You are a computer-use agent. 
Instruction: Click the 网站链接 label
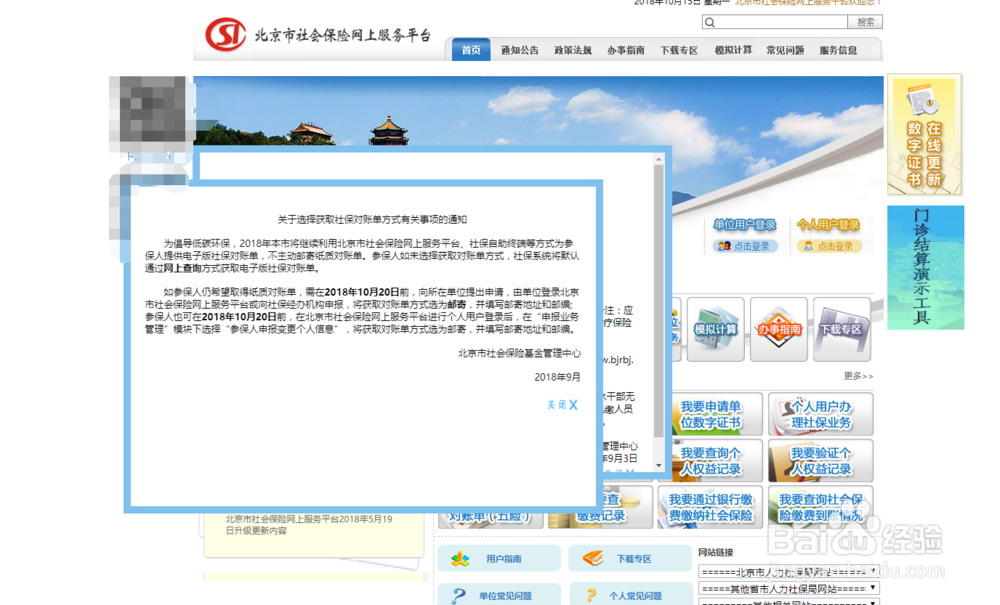[x=716, y=552]
